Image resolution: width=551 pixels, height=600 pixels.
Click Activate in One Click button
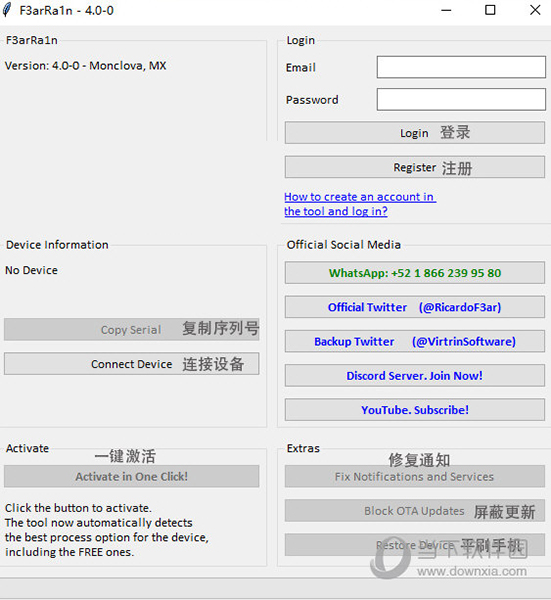coord(132,476)
